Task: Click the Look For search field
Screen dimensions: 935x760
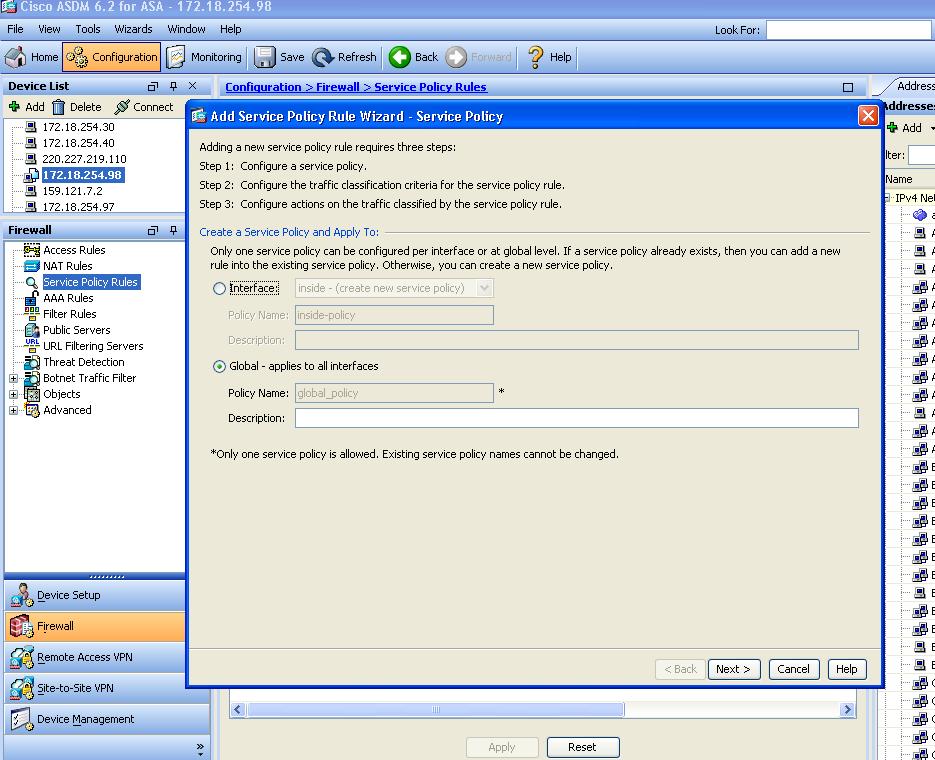Action: (x=849, y=30)
